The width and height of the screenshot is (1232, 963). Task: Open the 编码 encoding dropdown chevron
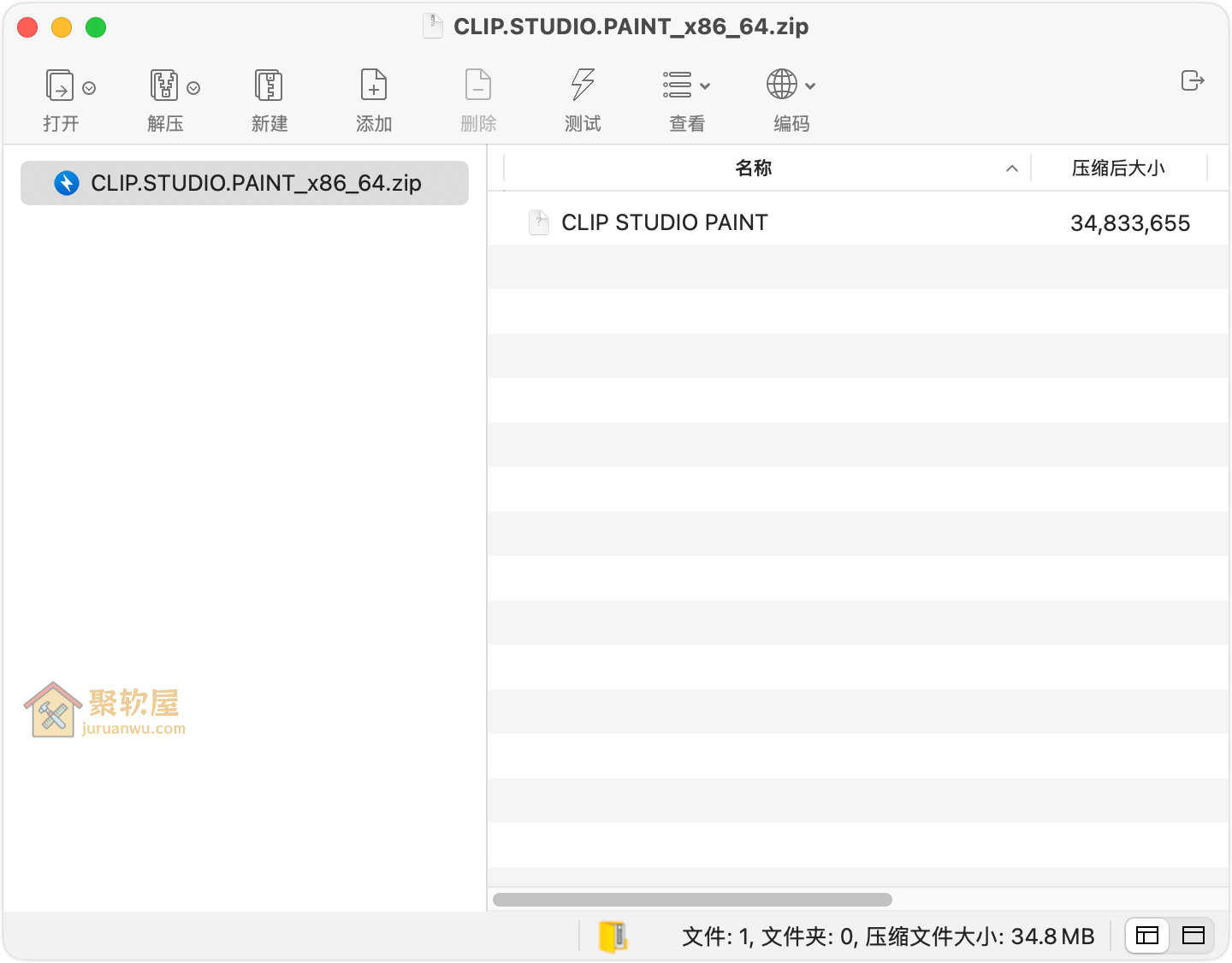pyautogui.click(x=811, y=86)
